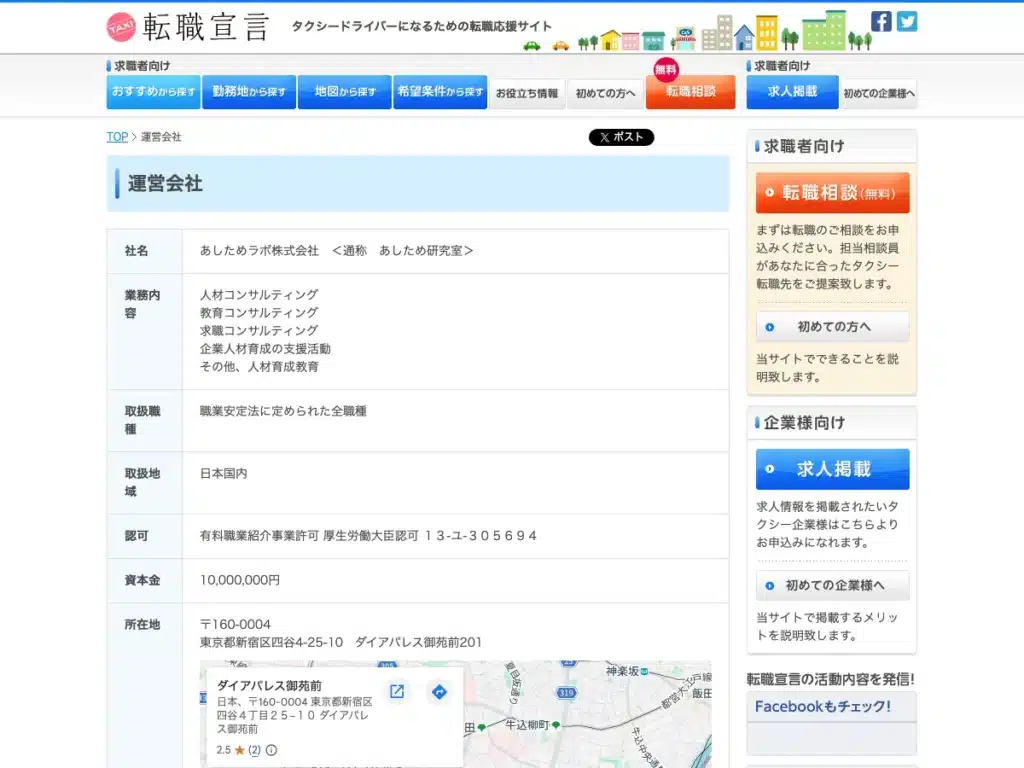Open 希望条件から探す navigation tab

[440, 91]
